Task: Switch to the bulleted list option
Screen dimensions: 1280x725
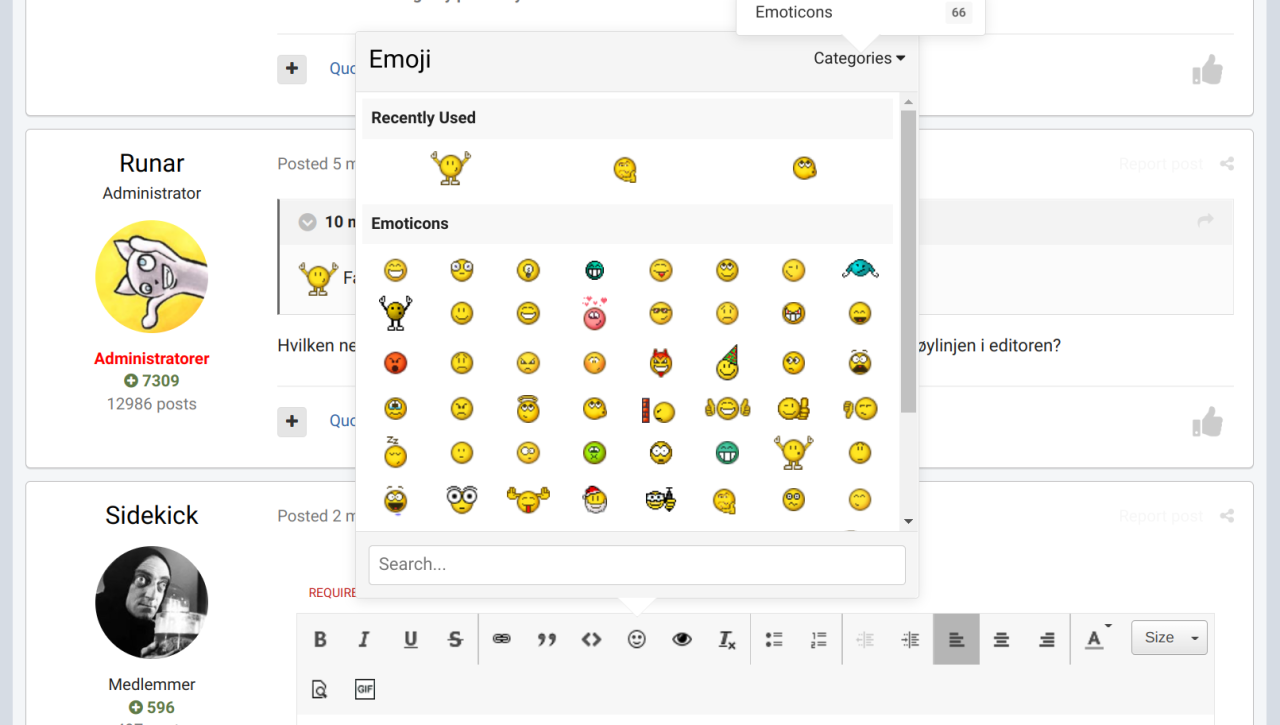Action: pos(773,638)
